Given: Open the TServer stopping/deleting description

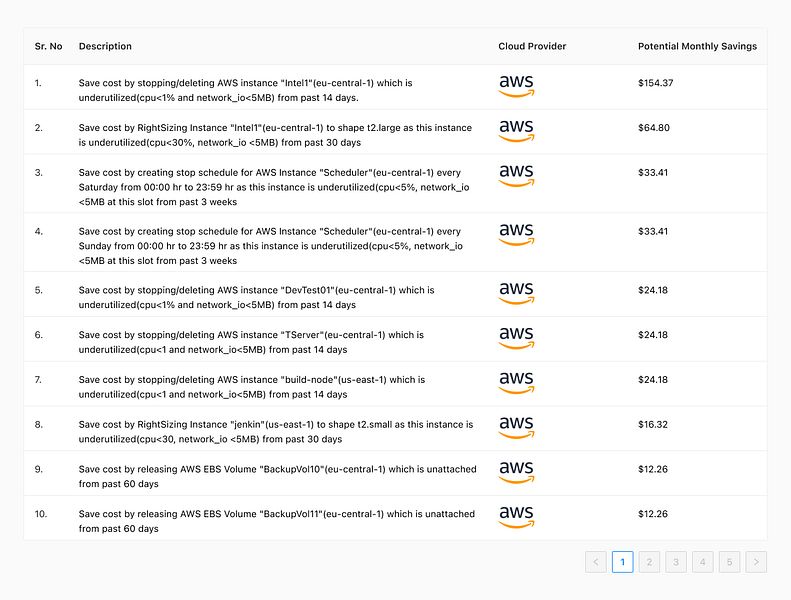Looking at the screenshot, I should click(x=251, y=343).
